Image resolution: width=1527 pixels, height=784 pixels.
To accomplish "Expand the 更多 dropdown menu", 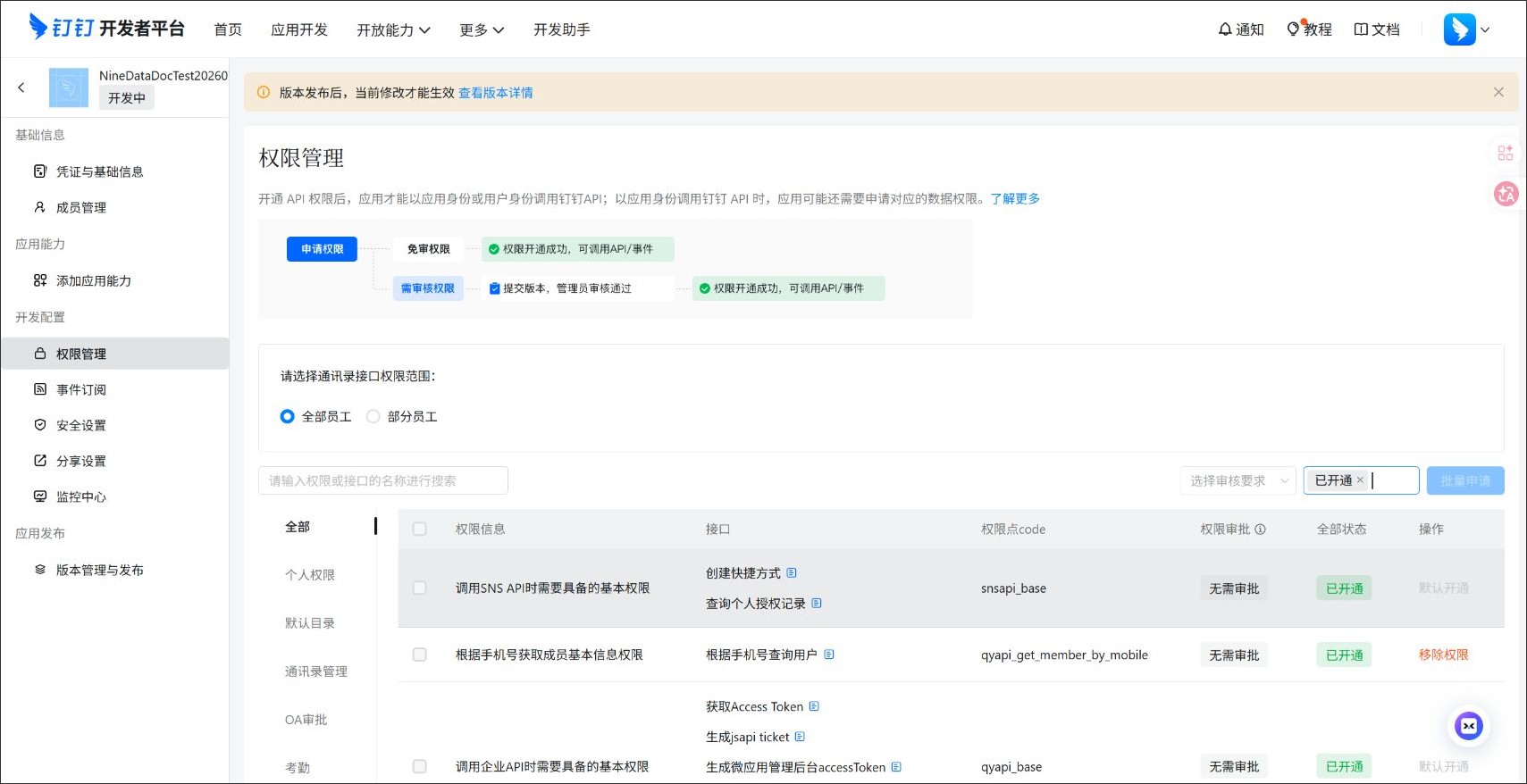I will (x=482, y=29).
